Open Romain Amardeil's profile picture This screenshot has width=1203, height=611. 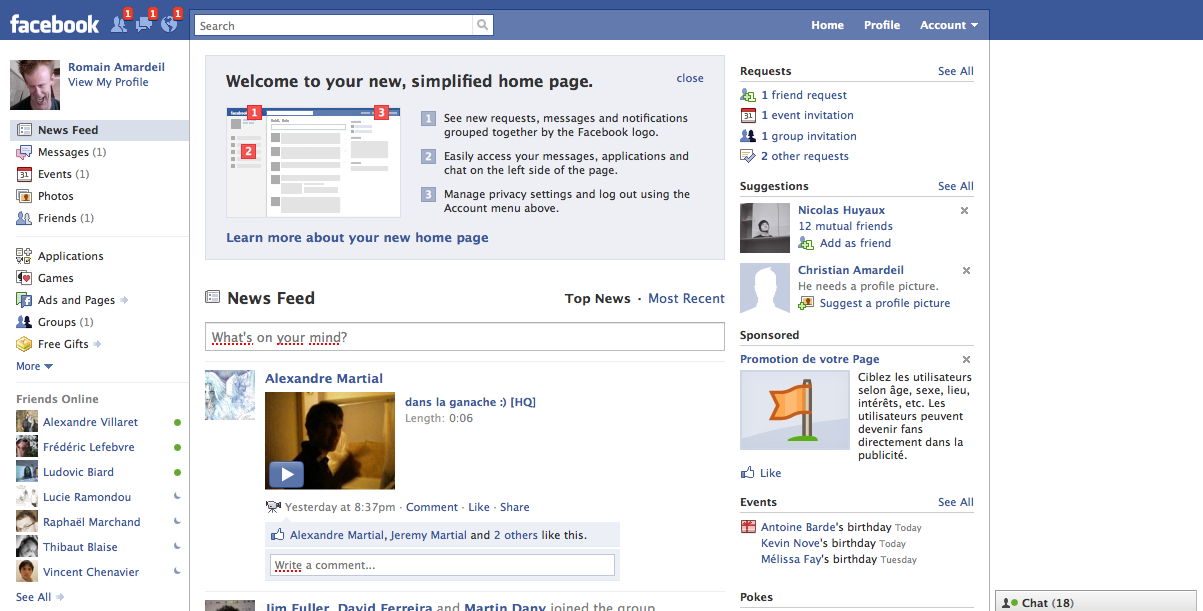35,85
